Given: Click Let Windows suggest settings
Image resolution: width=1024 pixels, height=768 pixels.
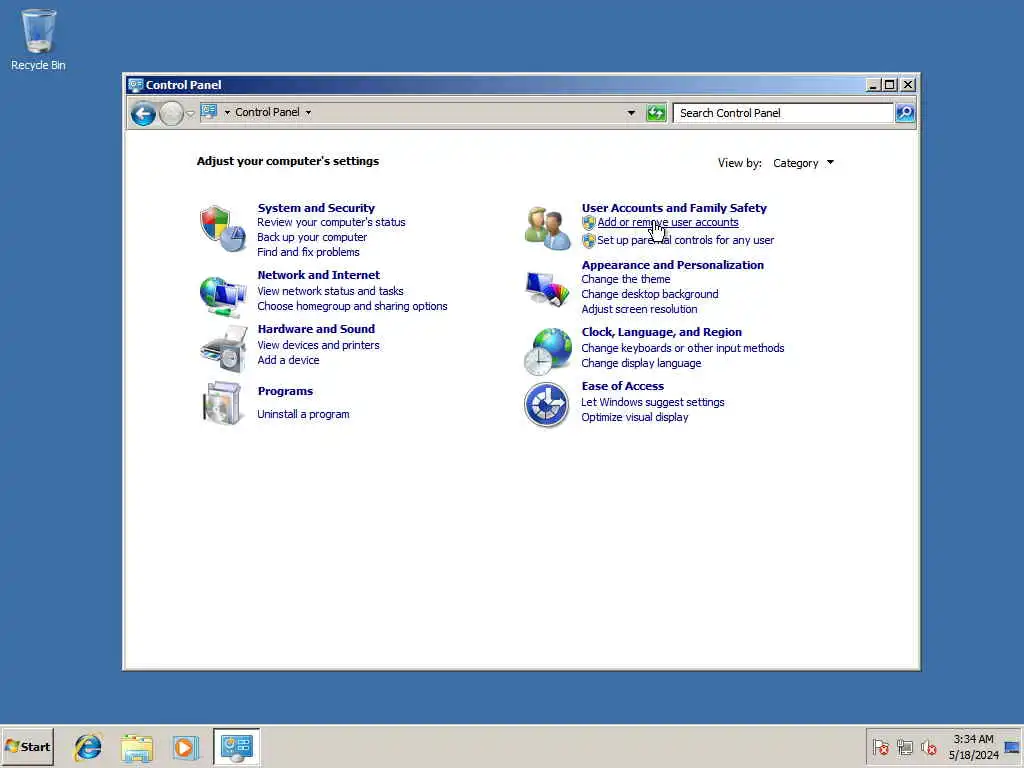Looking at the screenshot, I should click(x=652, y=403).
